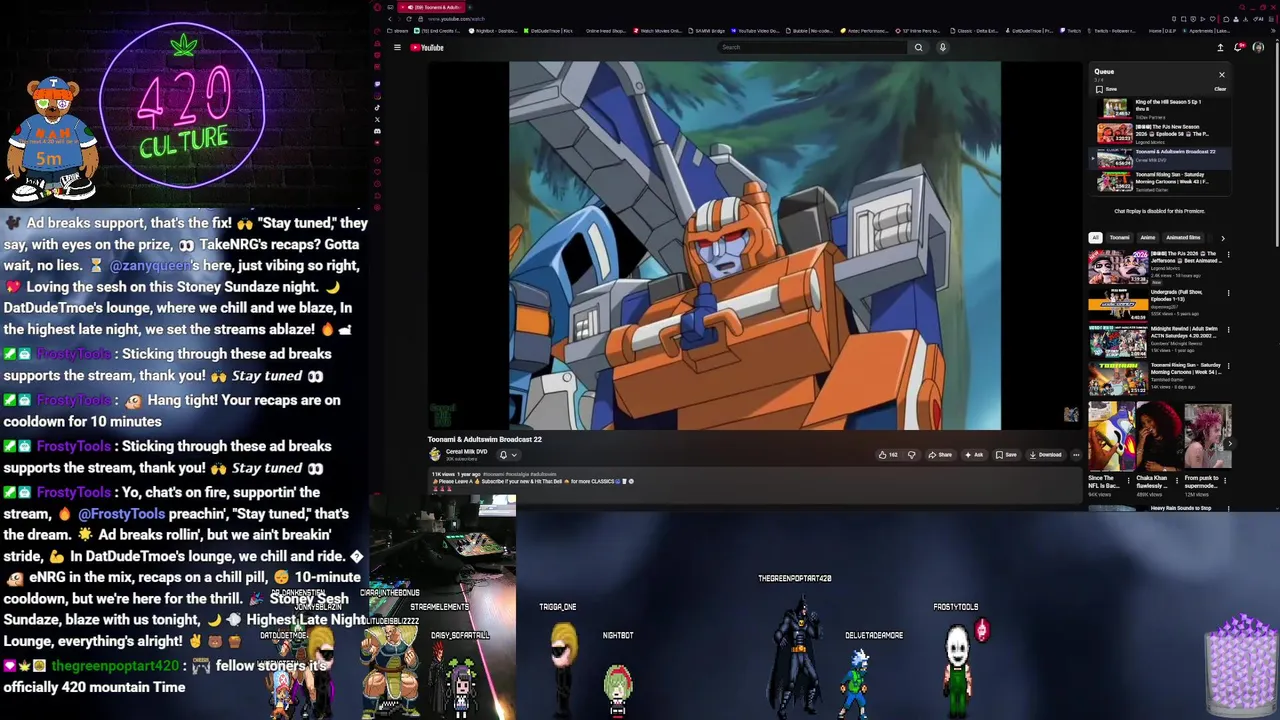Open the three-dot more actions under video
This screenshot has width=1280, height=720.
(x=1076, y=455)
